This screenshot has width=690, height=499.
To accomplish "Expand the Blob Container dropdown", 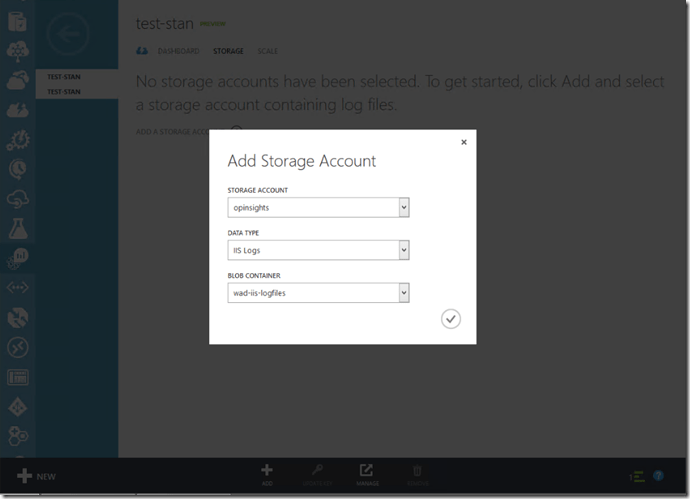I will pyautogui.click(x=404, y=293).
